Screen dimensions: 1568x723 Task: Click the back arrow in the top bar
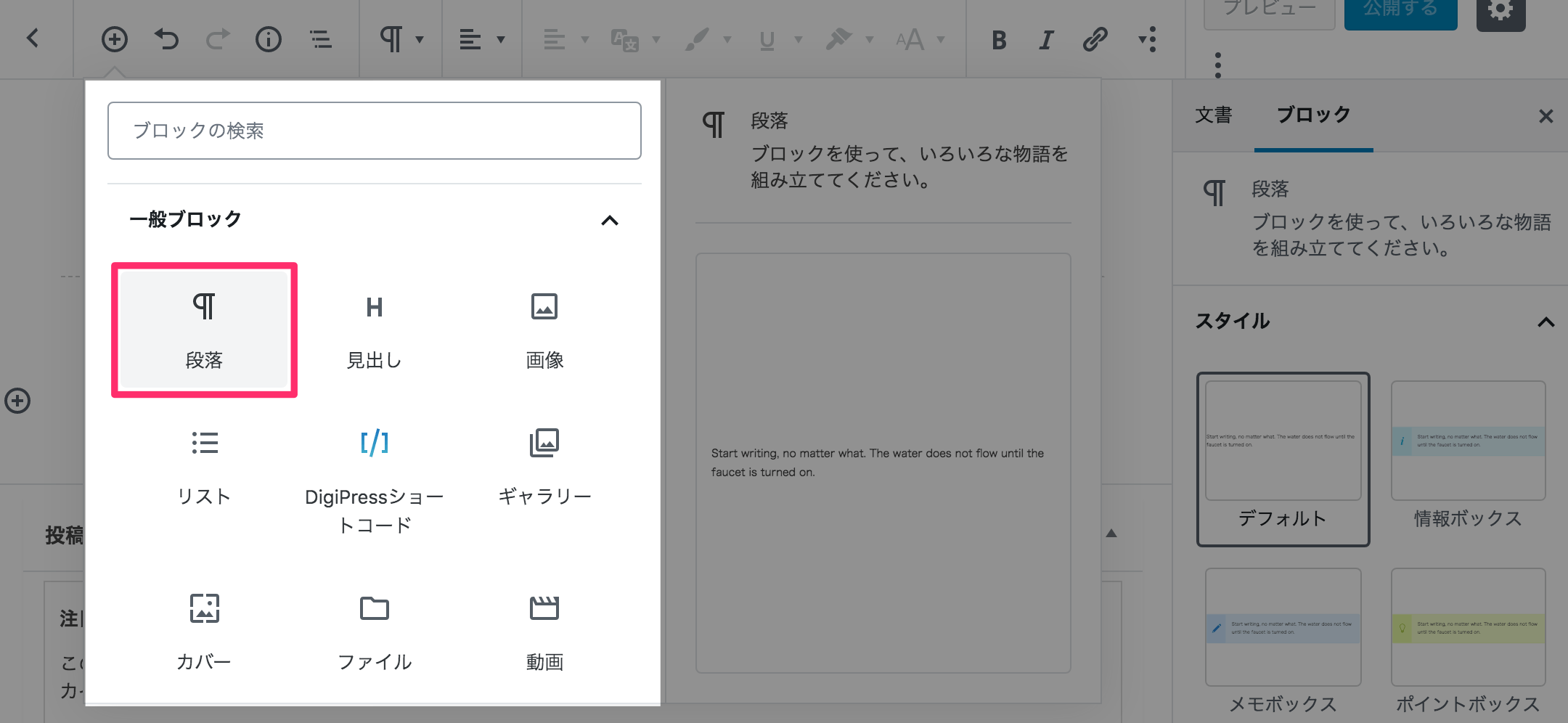(x=33, y=38)
